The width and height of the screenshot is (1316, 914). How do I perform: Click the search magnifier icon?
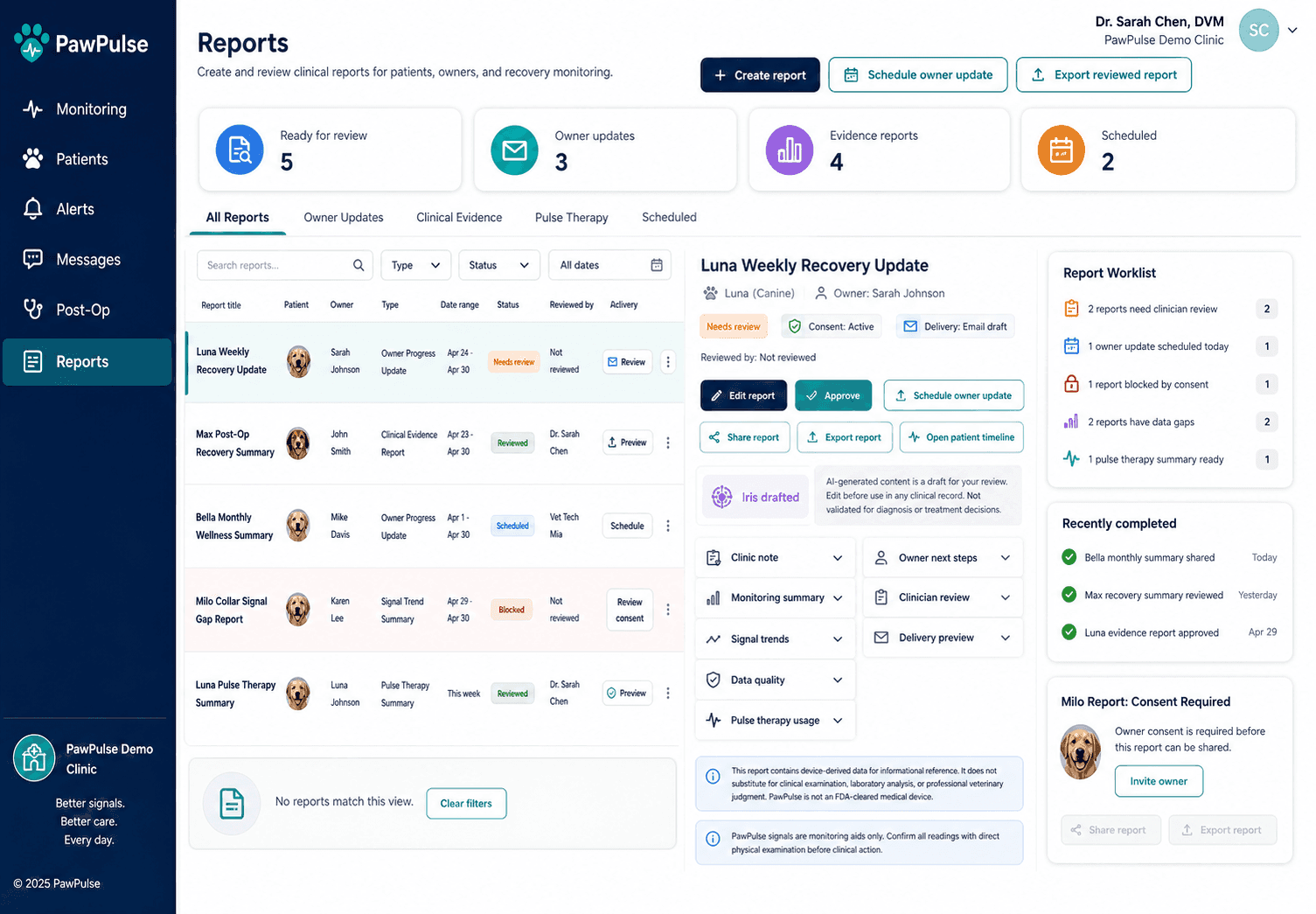[359, 265]
